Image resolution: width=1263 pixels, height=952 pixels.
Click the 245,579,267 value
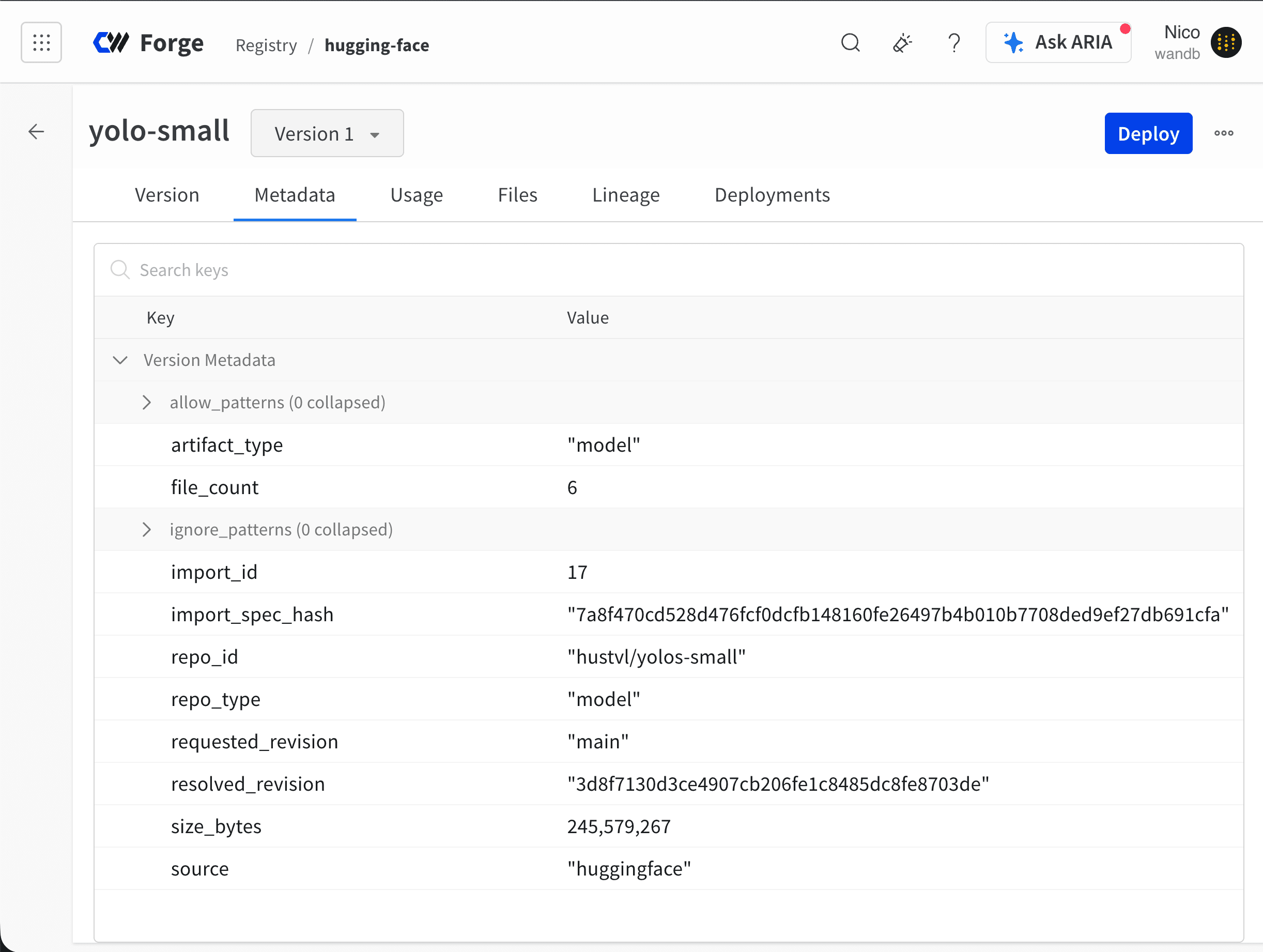pyautogui.click(x=619, y=826)
